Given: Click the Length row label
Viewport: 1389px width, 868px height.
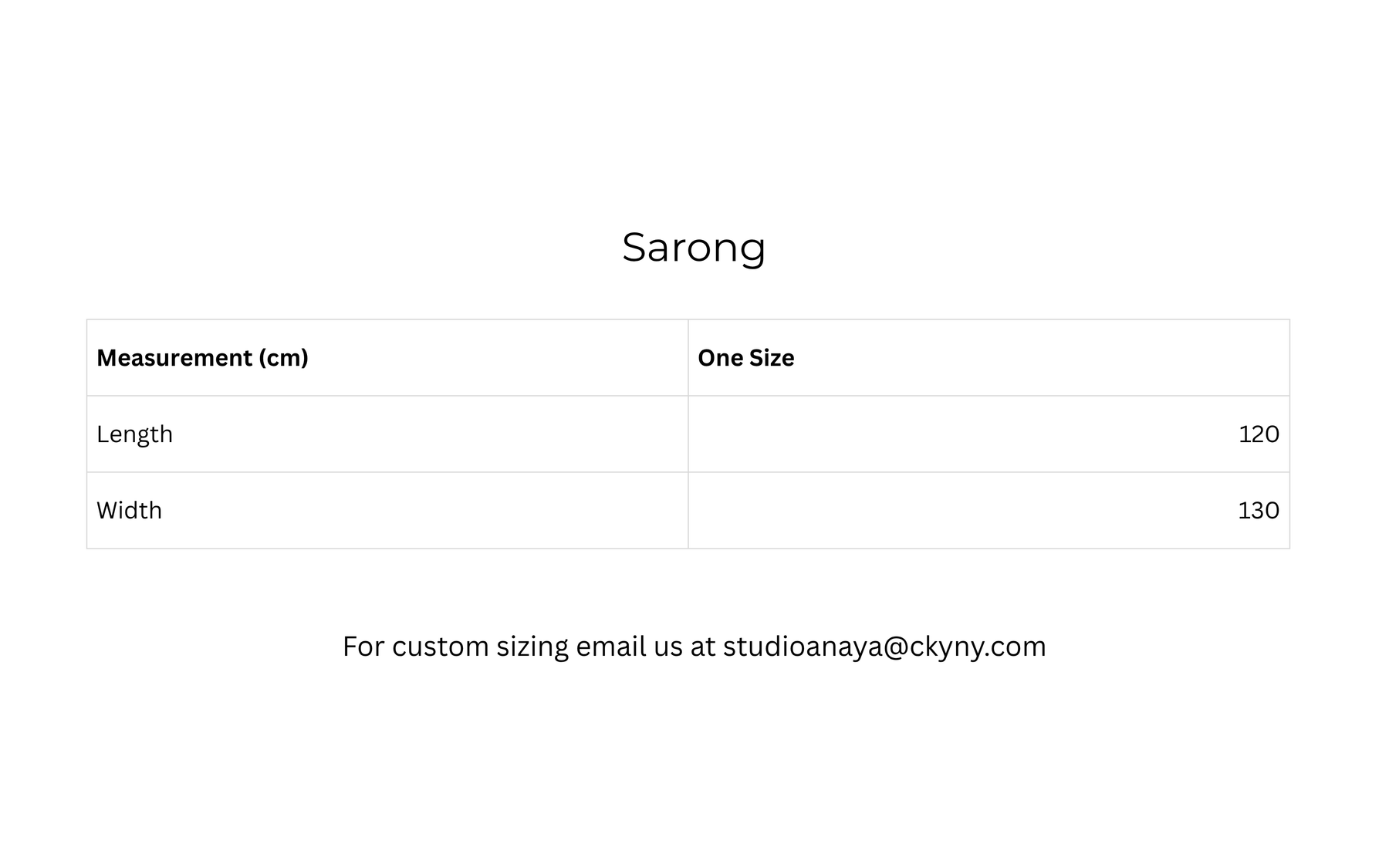Looking at the screenshot, I should click(134, 434).
